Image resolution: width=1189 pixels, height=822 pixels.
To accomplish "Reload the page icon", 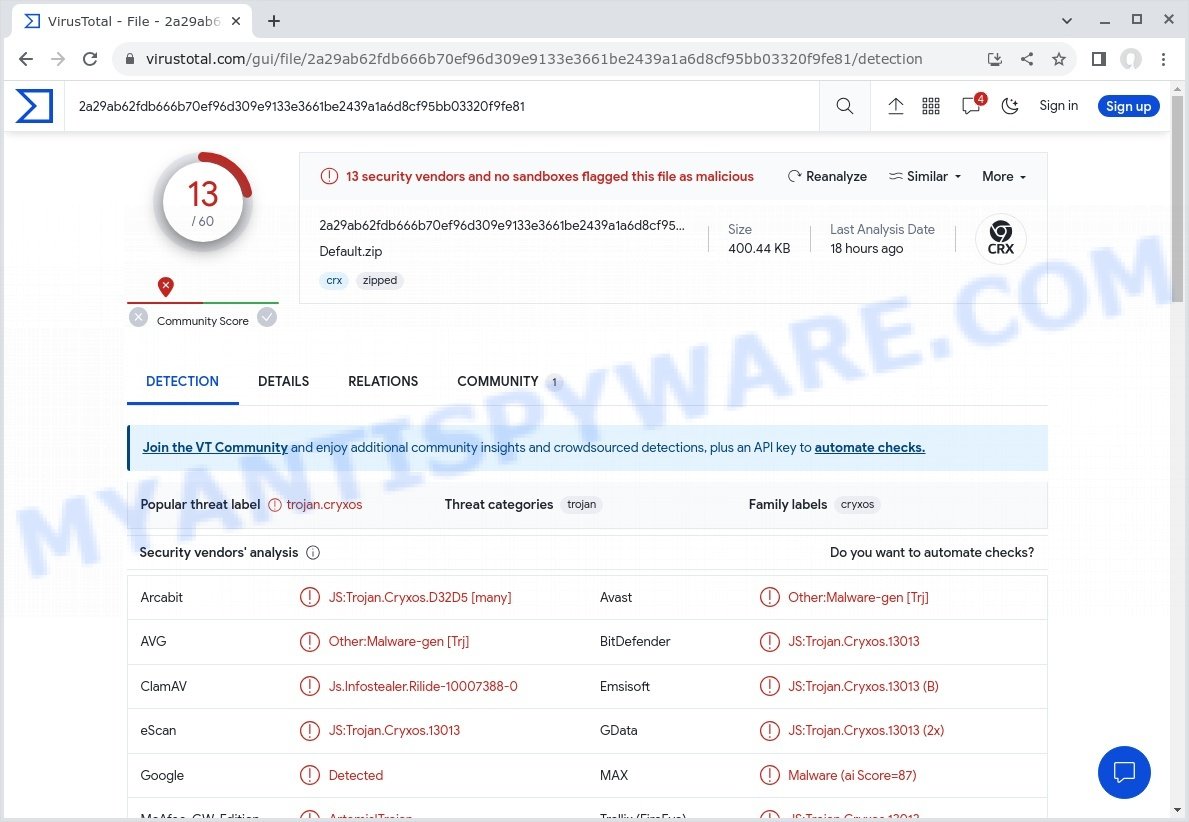I will click(90, 58).
